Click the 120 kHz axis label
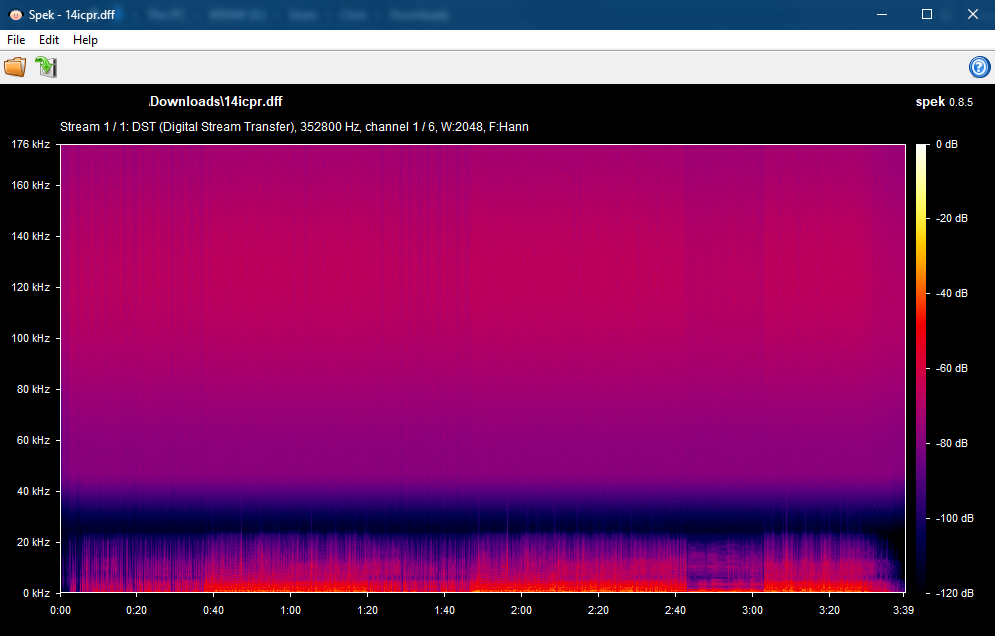995x636 pixels. click(30, 287)
